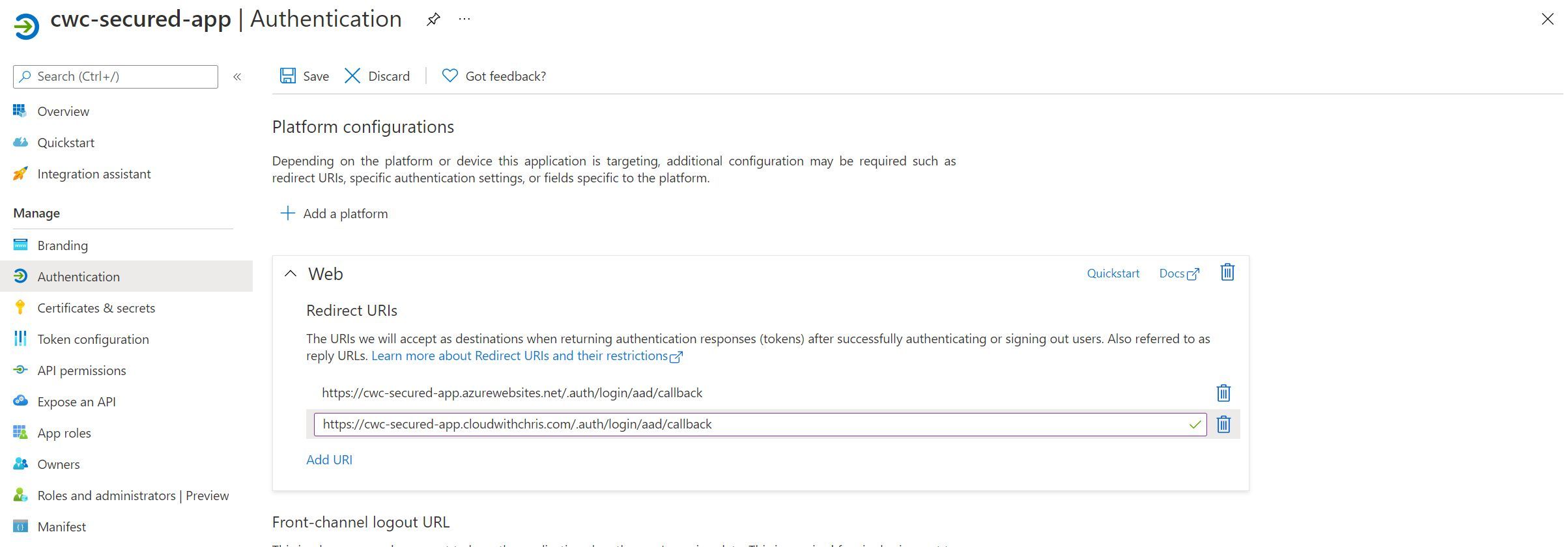Delete the cloudwithchris.com redirect URI
Viewport: 1568px width, 547px height.
[1223, 424]
